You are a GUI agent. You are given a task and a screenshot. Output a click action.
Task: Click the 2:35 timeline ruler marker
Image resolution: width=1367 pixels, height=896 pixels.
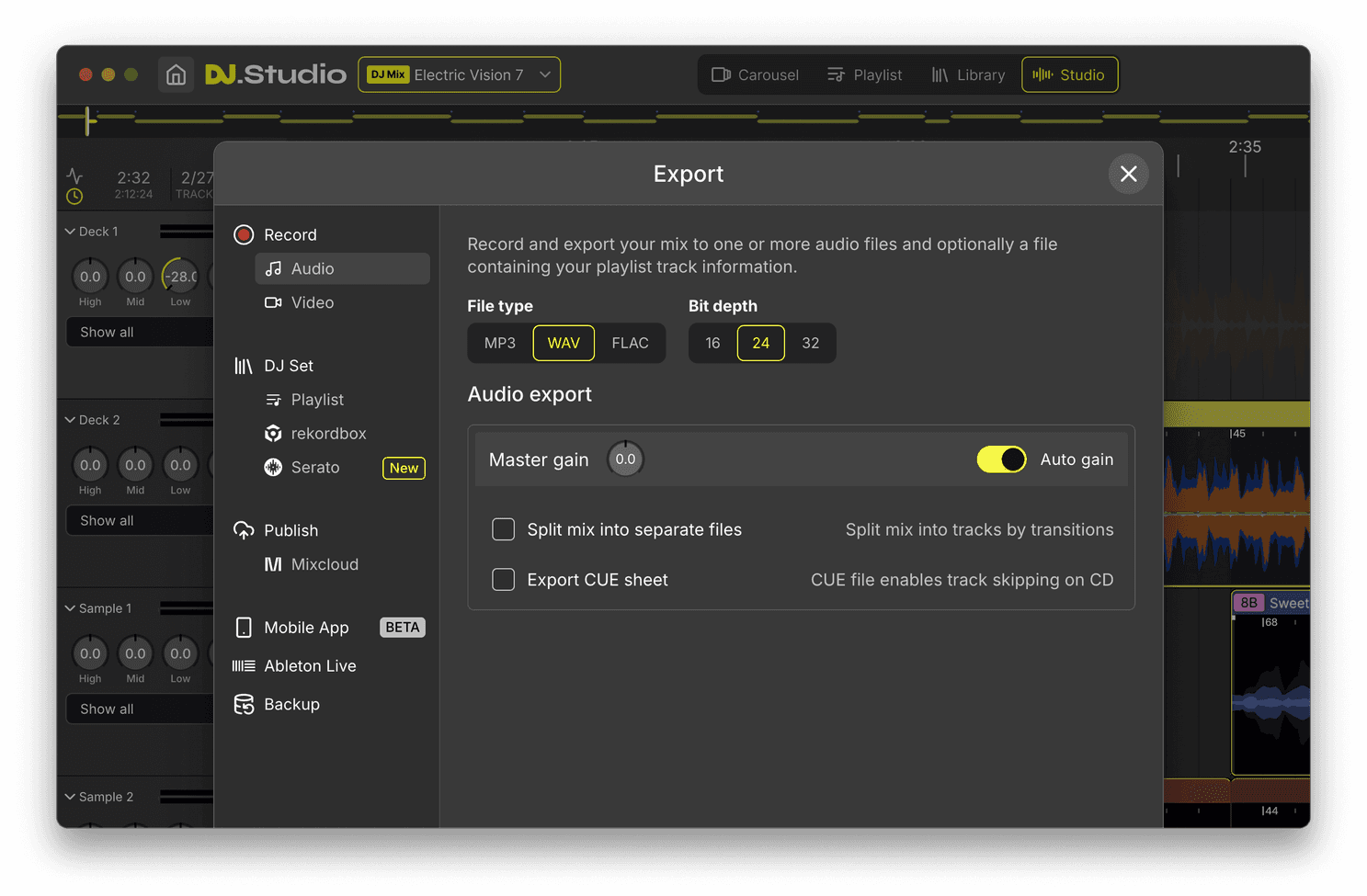point(1245,147)
